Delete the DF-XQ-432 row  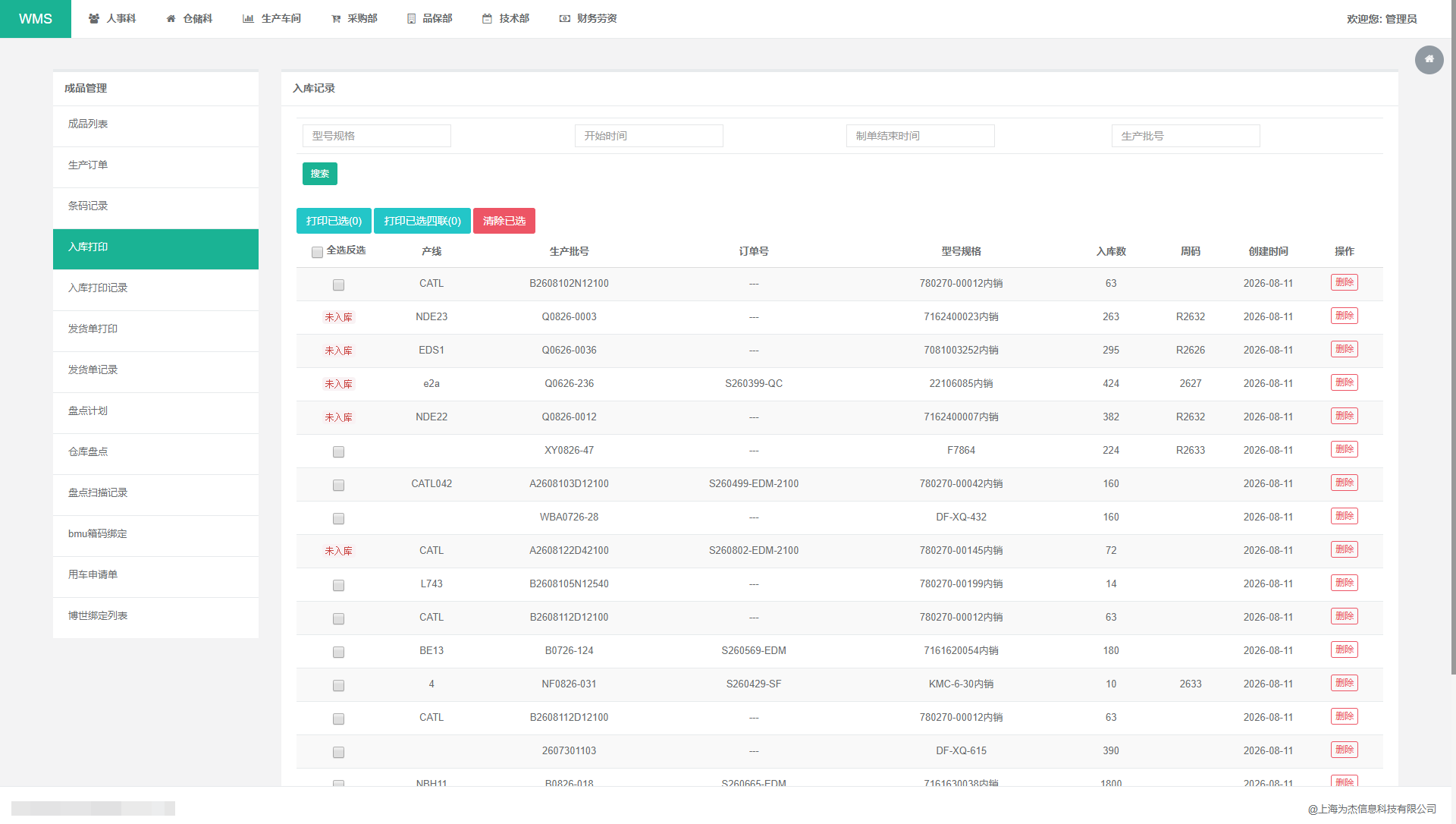click(x=1344, y=516)
